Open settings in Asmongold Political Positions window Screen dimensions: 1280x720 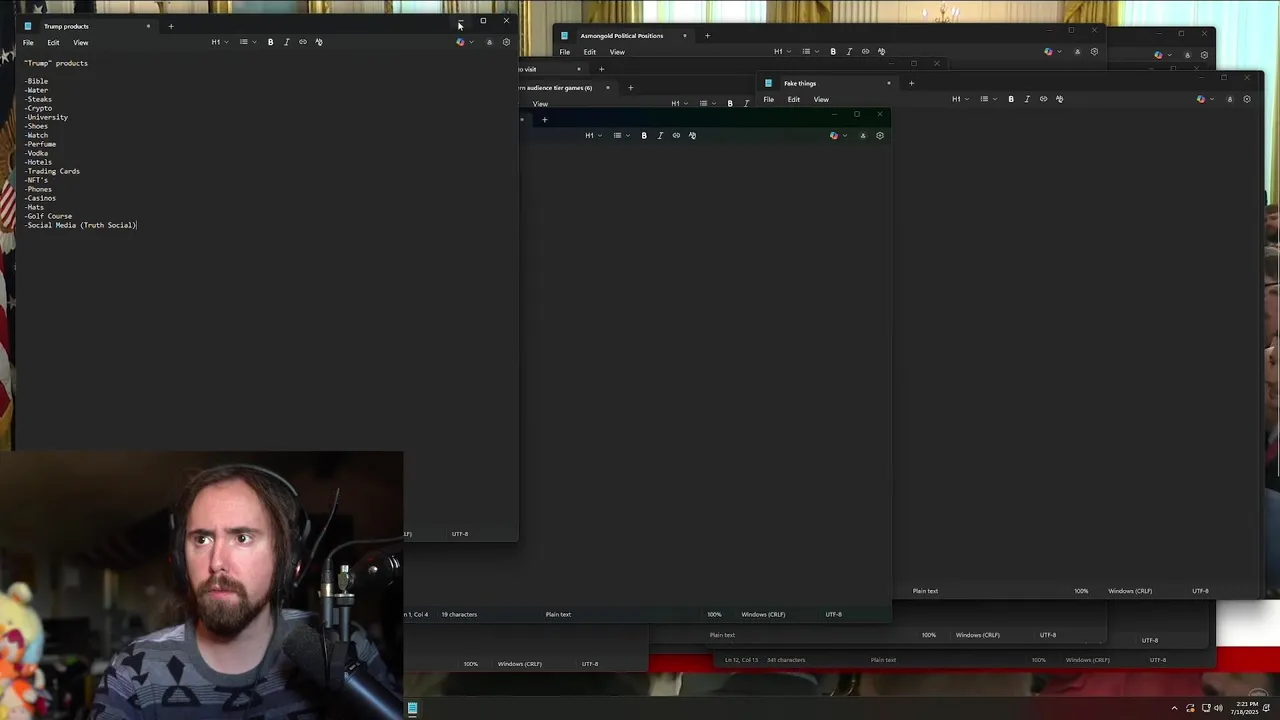[x=1094, y=52]
